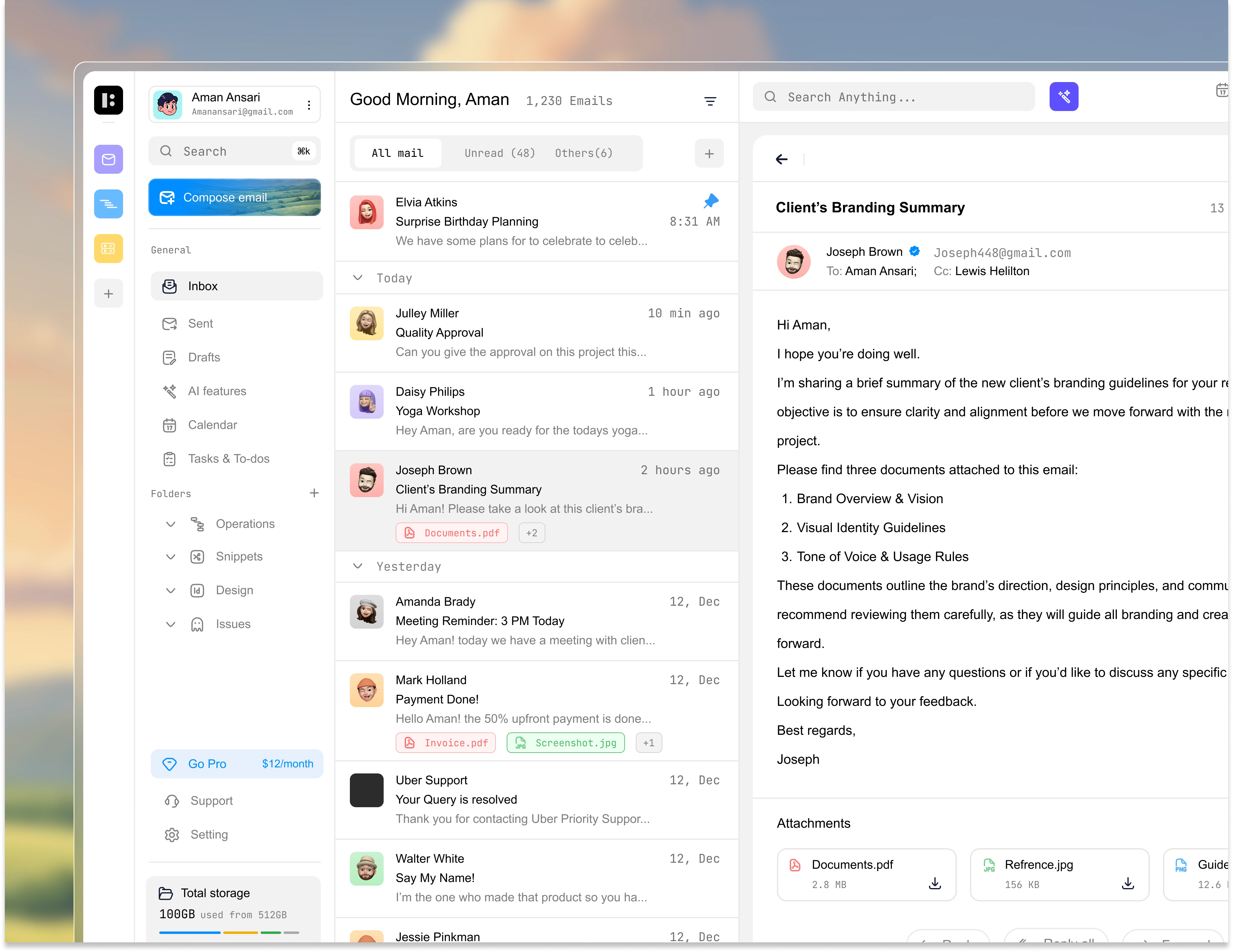Expand the Operations folder
This screenshot has width=1233, height=952.
pos(170,524)
